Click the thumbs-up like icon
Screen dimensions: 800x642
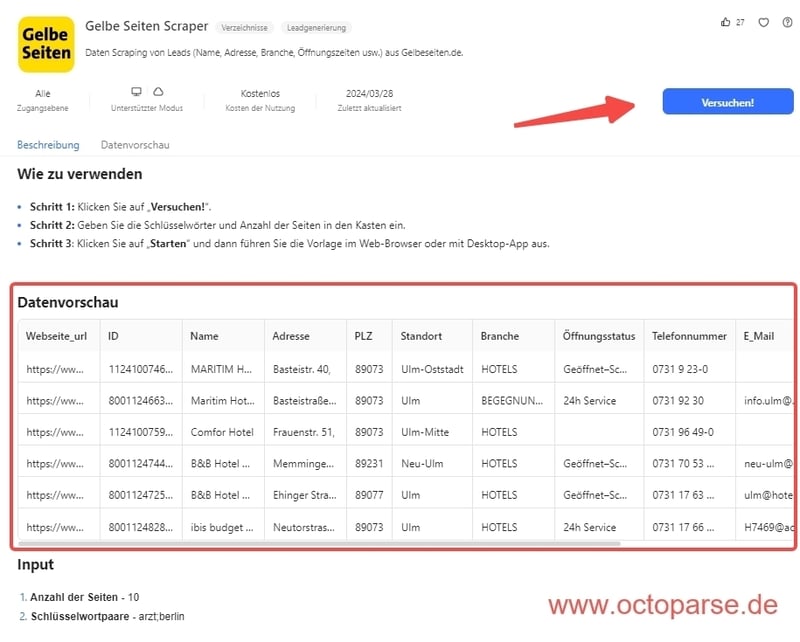[725, 22]
